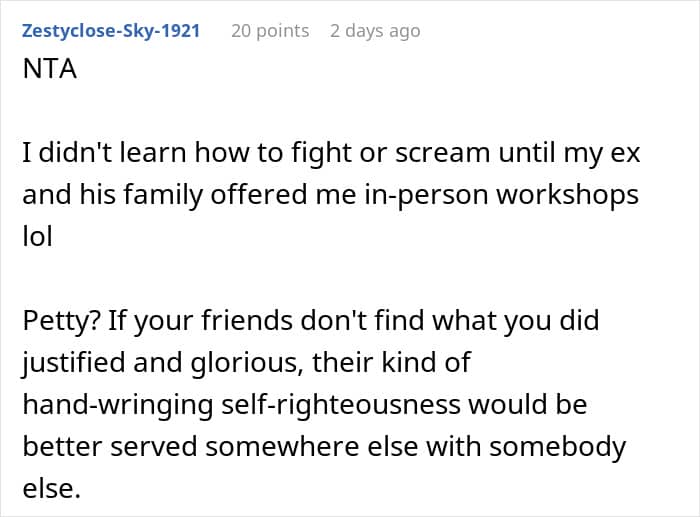Open the 2 days ago timestamp permalink
Image resolution: width=700 pixels, height=517 pixels.
point(375,31)
